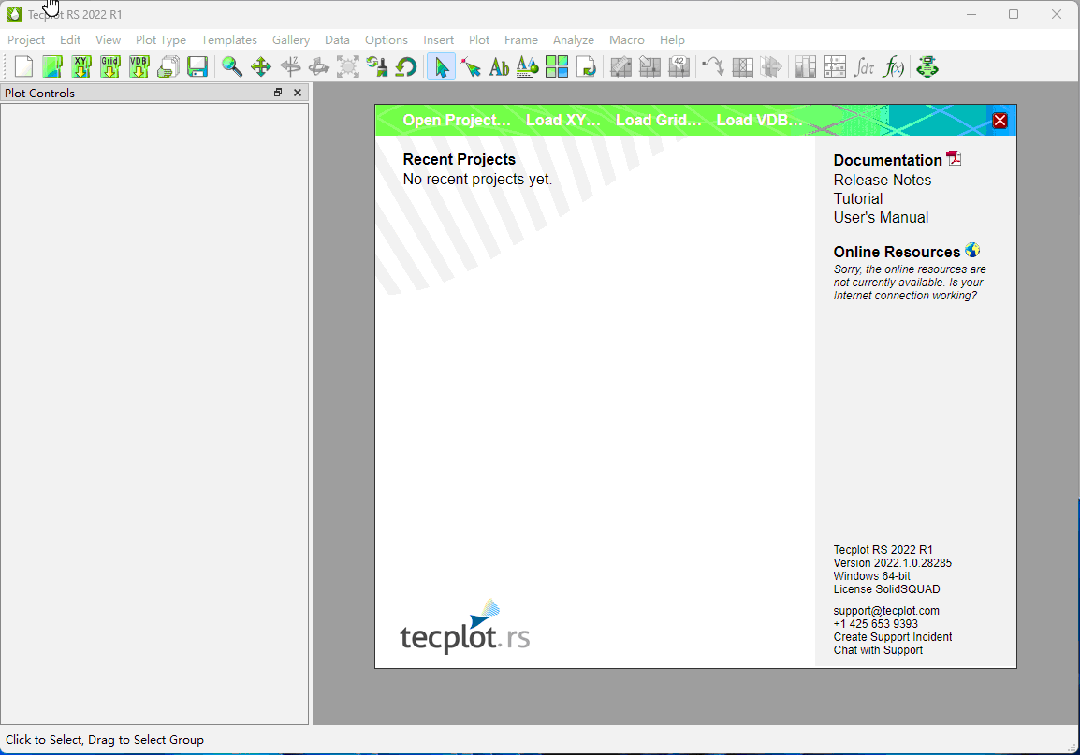
Task: Click the copy pages toolbar icon
Action: (x=168, y=67)
